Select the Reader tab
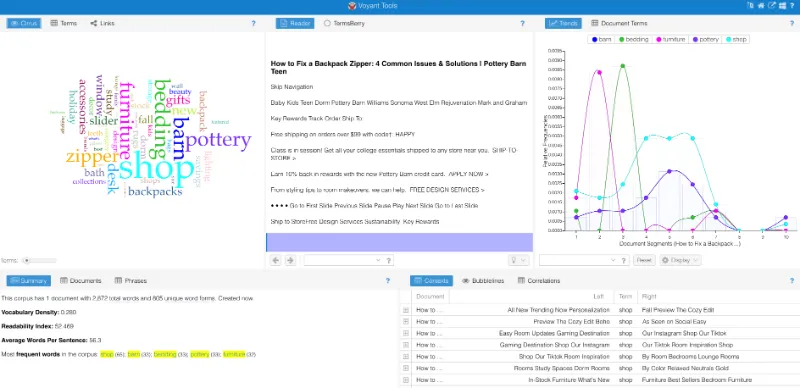This screenshot has height=388, width=800. coord(295,23)
